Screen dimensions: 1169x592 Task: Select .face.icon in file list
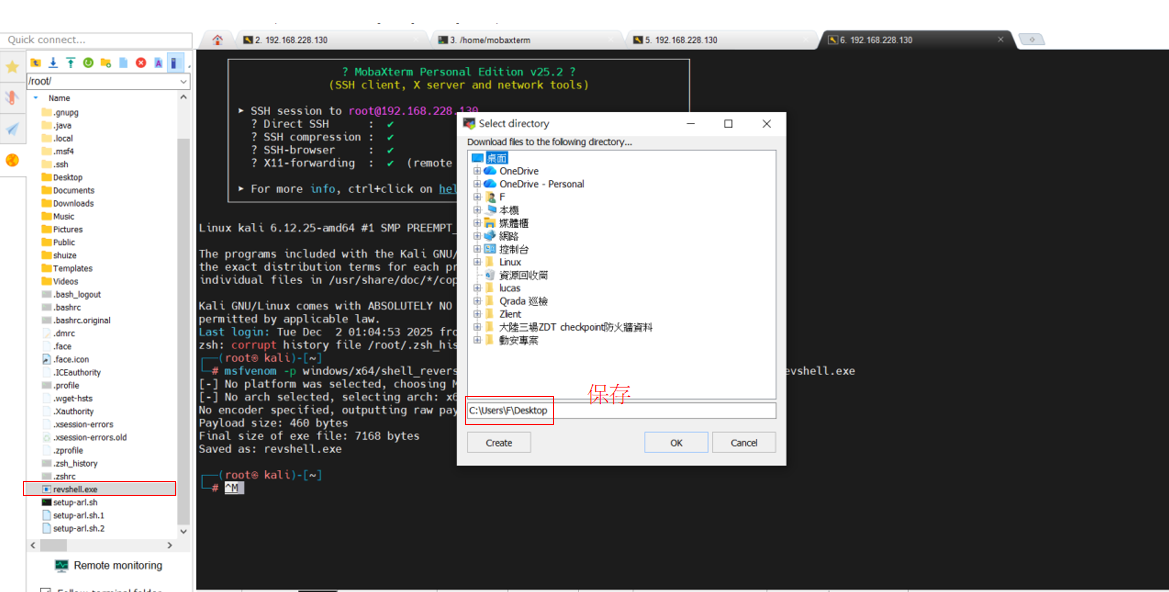pyautogui.click(x=71, y=359)
